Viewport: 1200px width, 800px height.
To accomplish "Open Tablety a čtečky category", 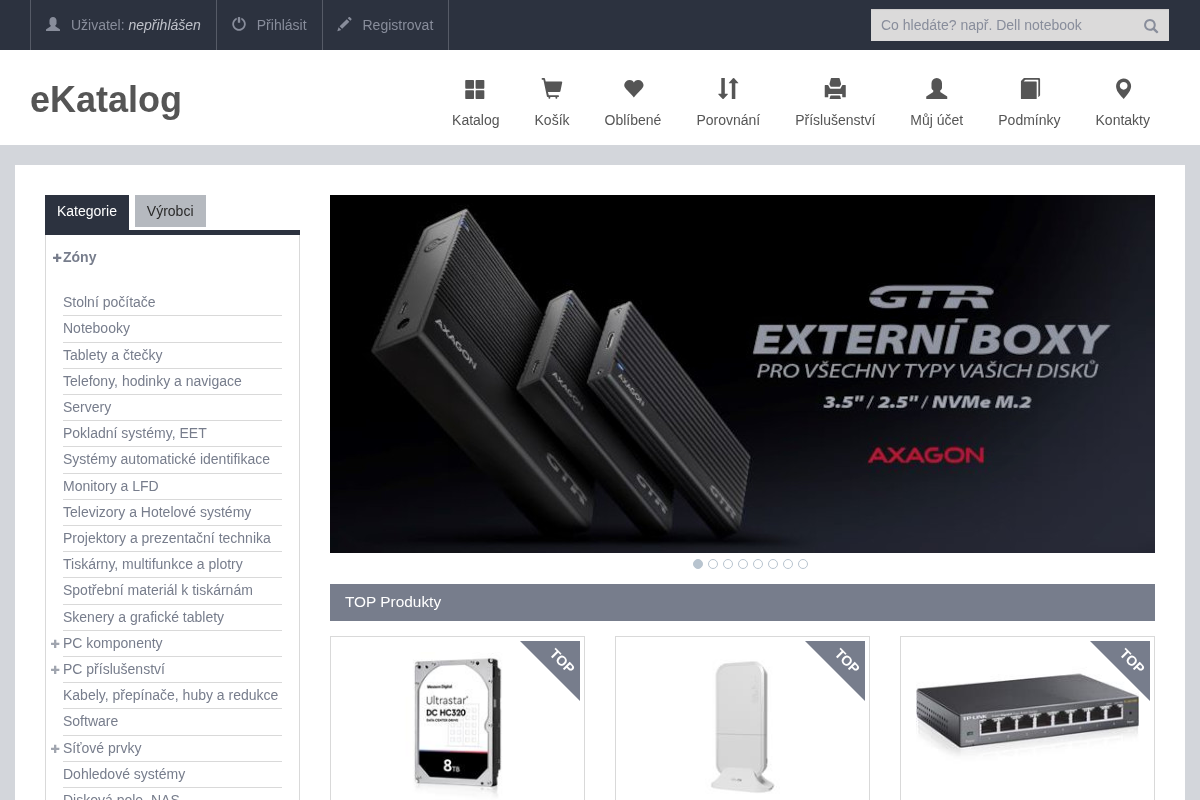I will 112,355.
